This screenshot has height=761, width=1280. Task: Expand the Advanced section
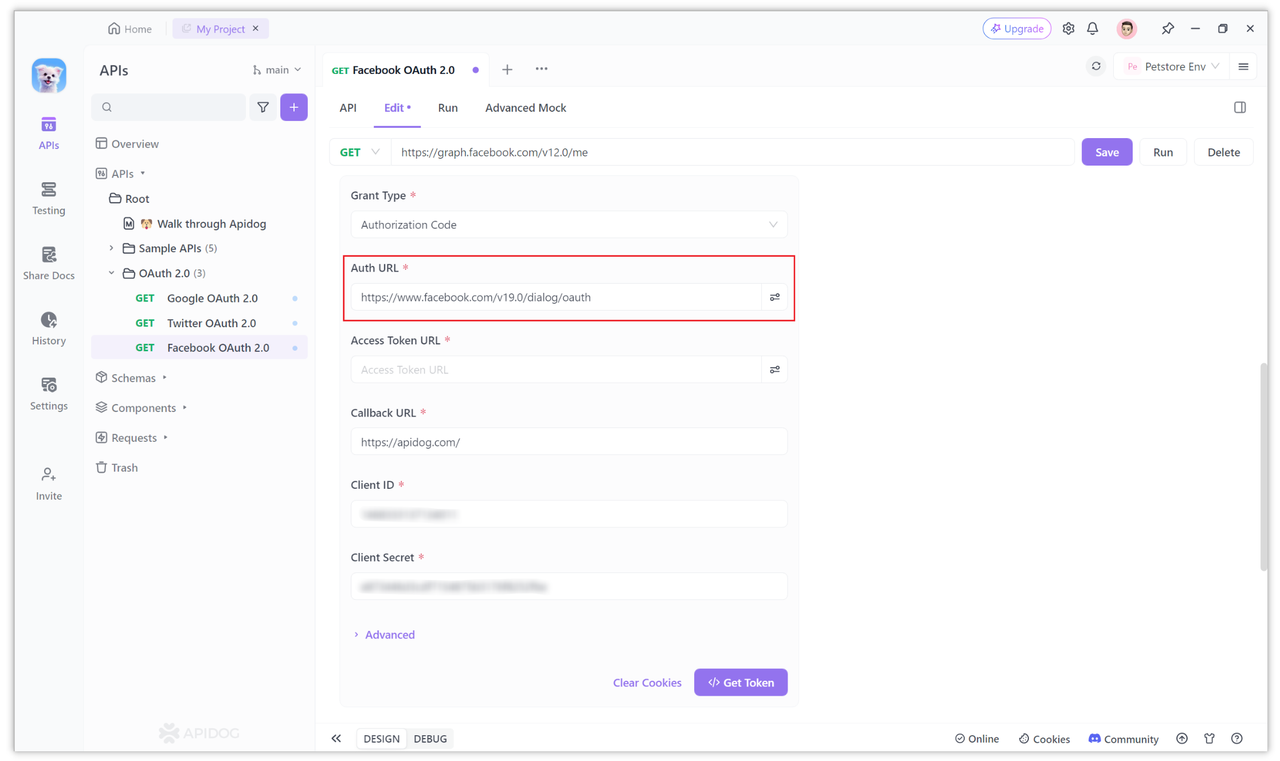tap(384, 634)
